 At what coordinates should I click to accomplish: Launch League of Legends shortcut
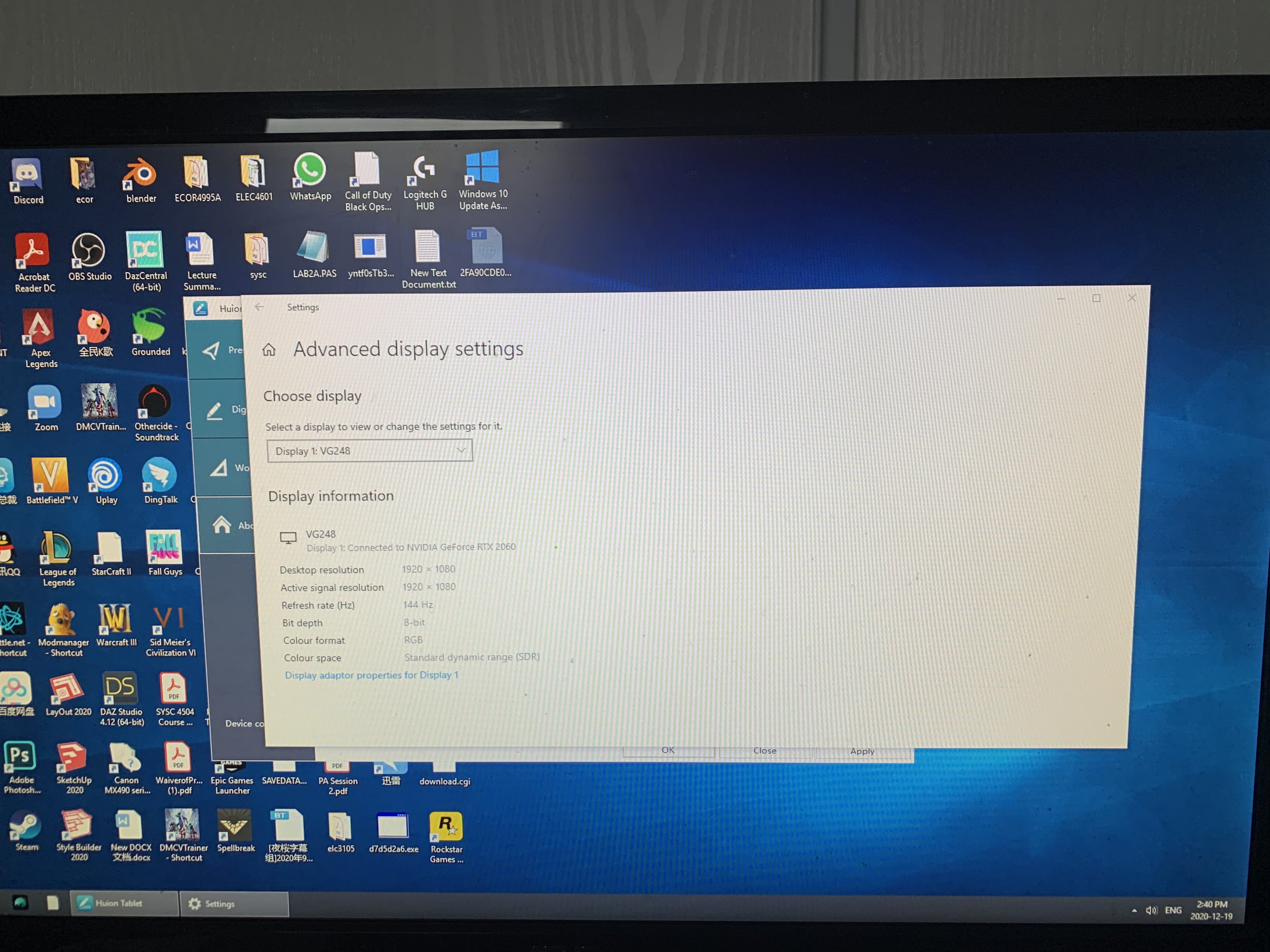pos(57,558)
